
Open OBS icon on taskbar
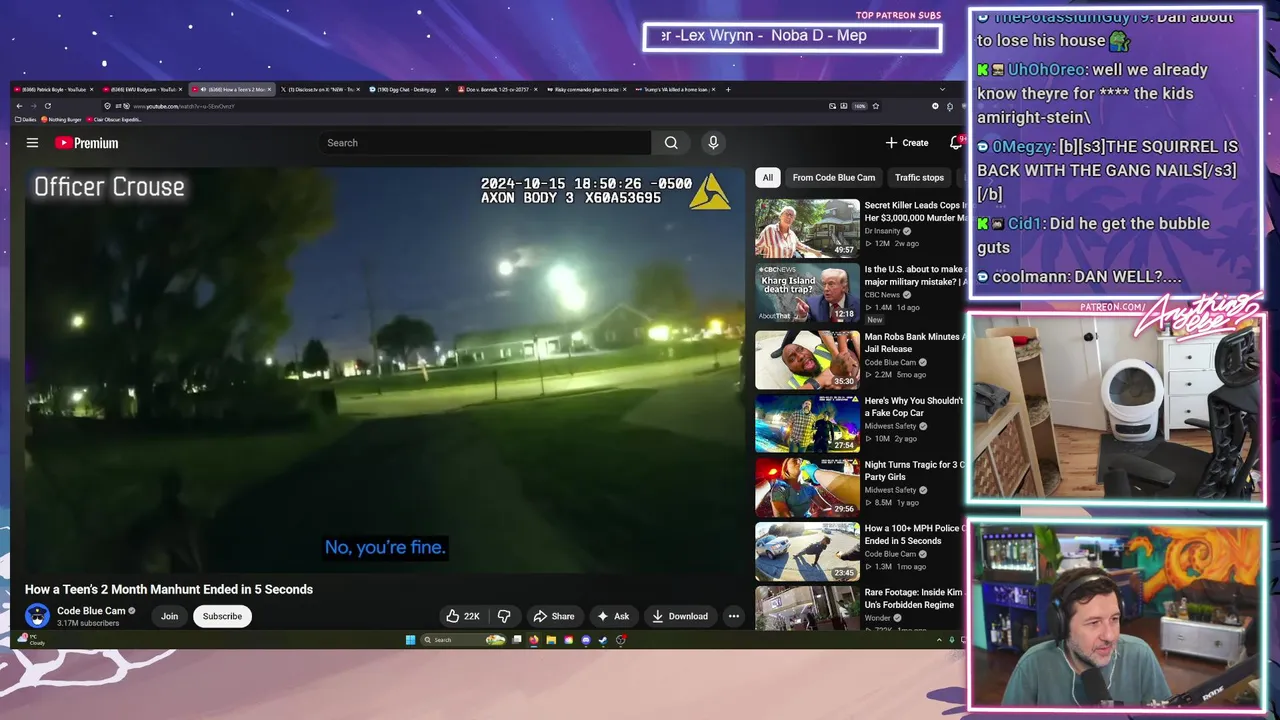(621, 640)
